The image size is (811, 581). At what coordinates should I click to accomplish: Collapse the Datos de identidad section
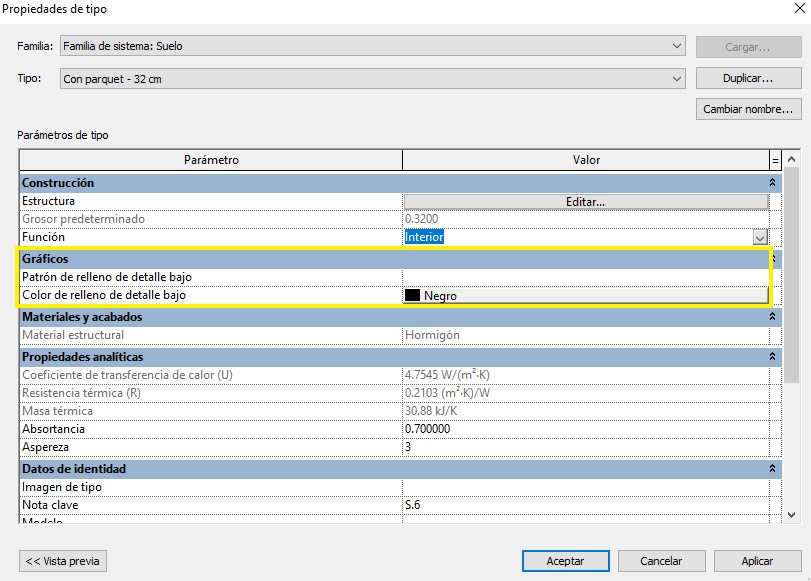[772, 469]
